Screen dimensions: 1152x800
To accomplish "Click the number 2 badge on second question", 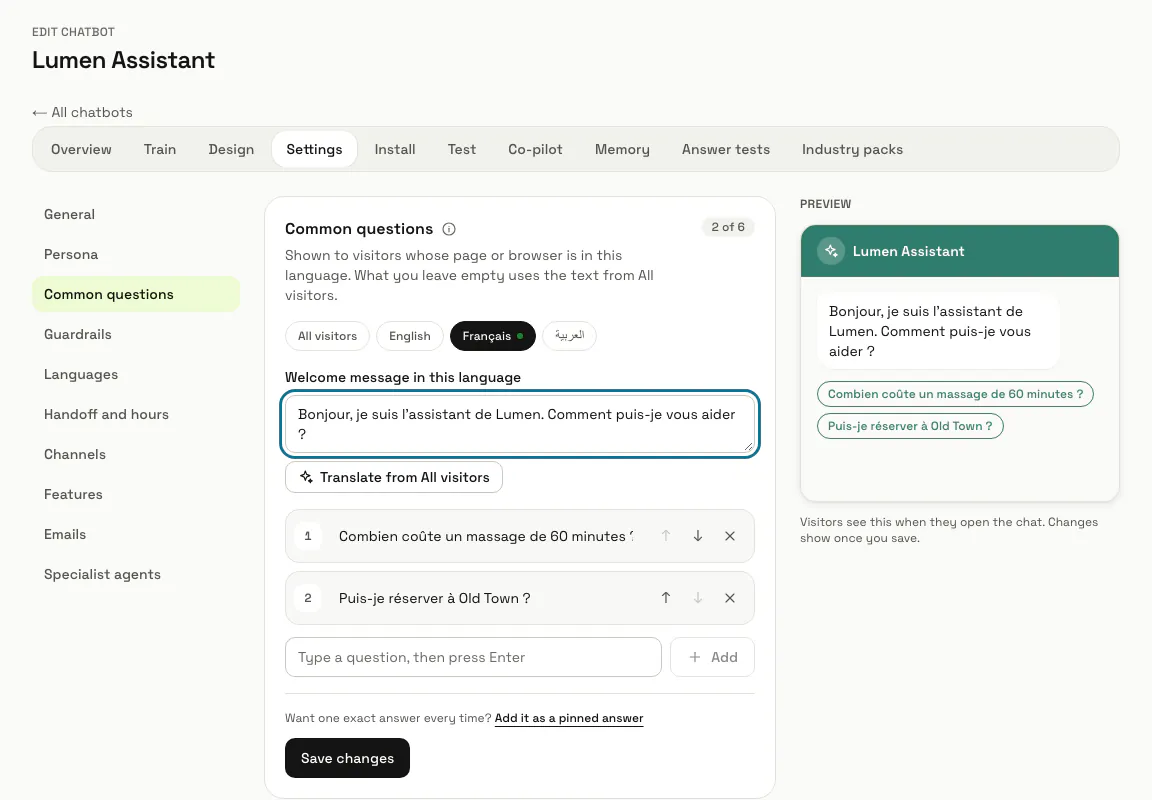I will [x=308, y=598].
